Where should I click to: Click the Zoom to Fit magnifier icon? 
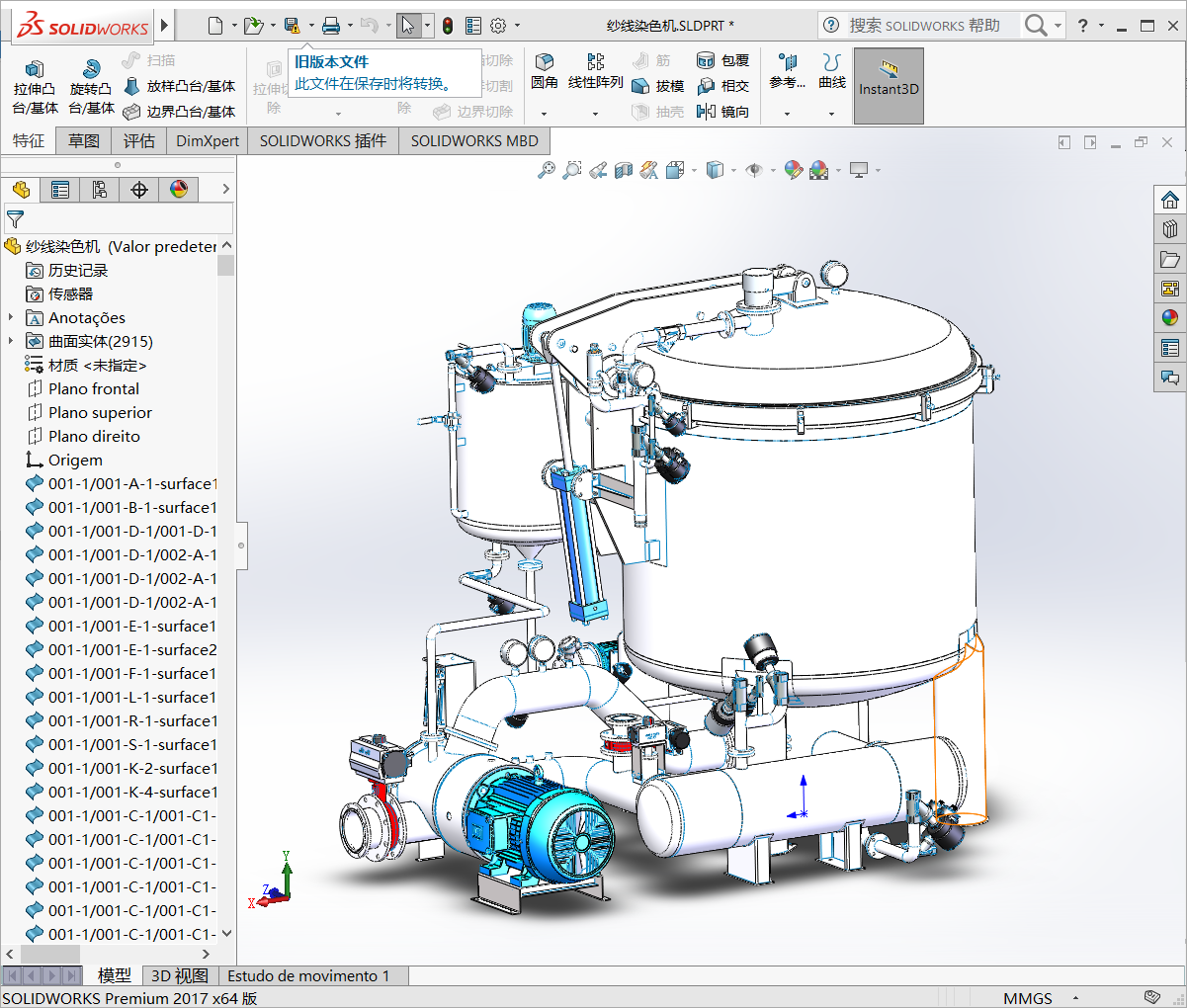pos(546,171)
